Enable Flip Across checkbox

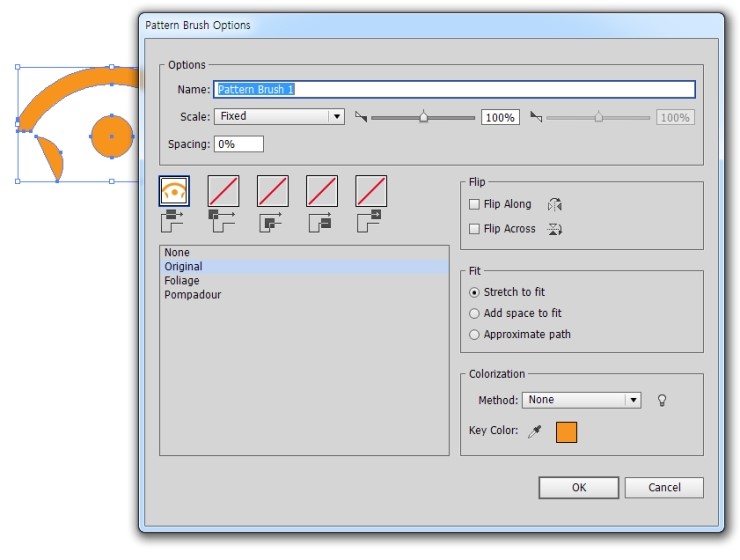click(x=474, y=229)
